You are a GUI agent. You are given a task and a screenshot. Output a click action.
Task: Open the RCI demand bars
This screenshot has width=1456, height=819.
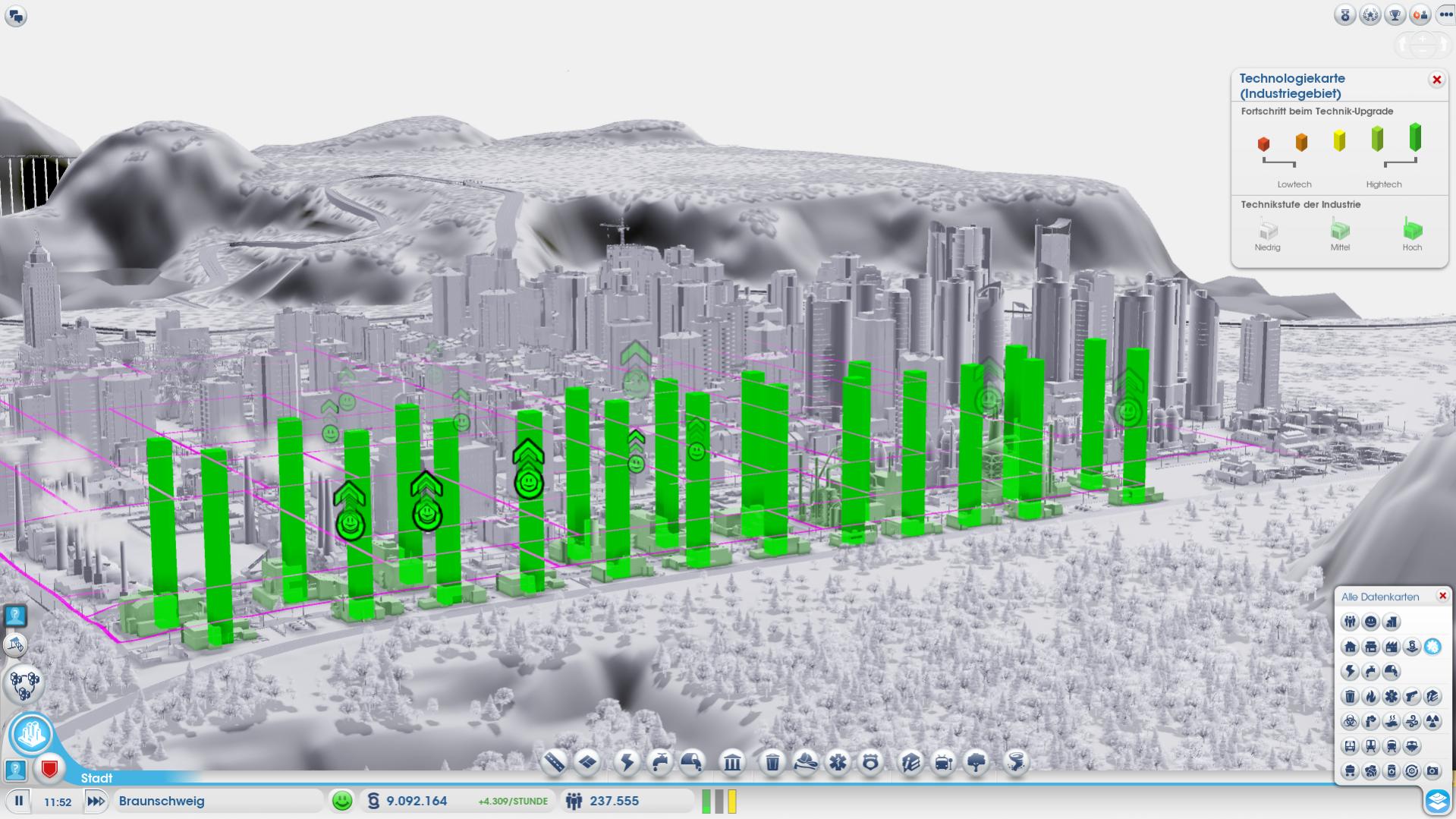pyautogui.click(x=719, y=802)
